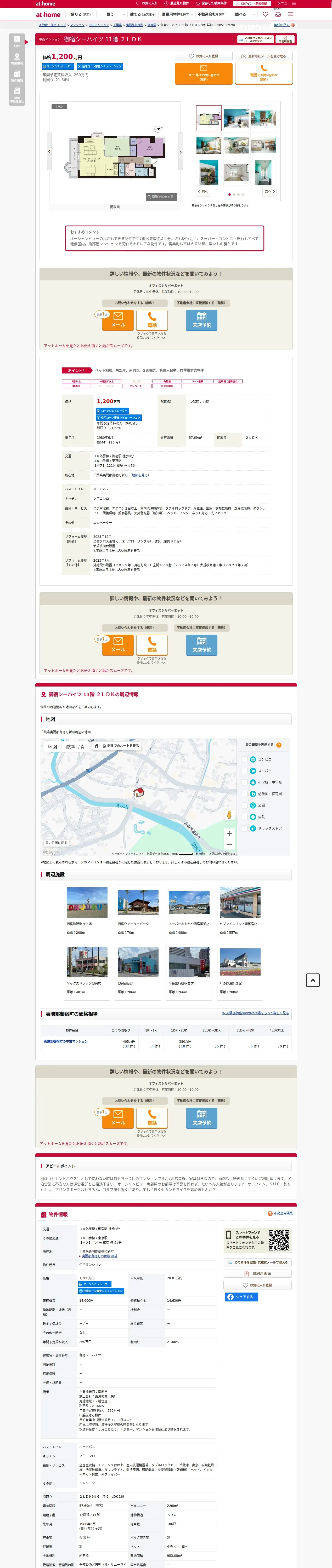The image size is (332, 1568).
Task: Show previous floor plan image arrow
Action: [x=49, y=152]
